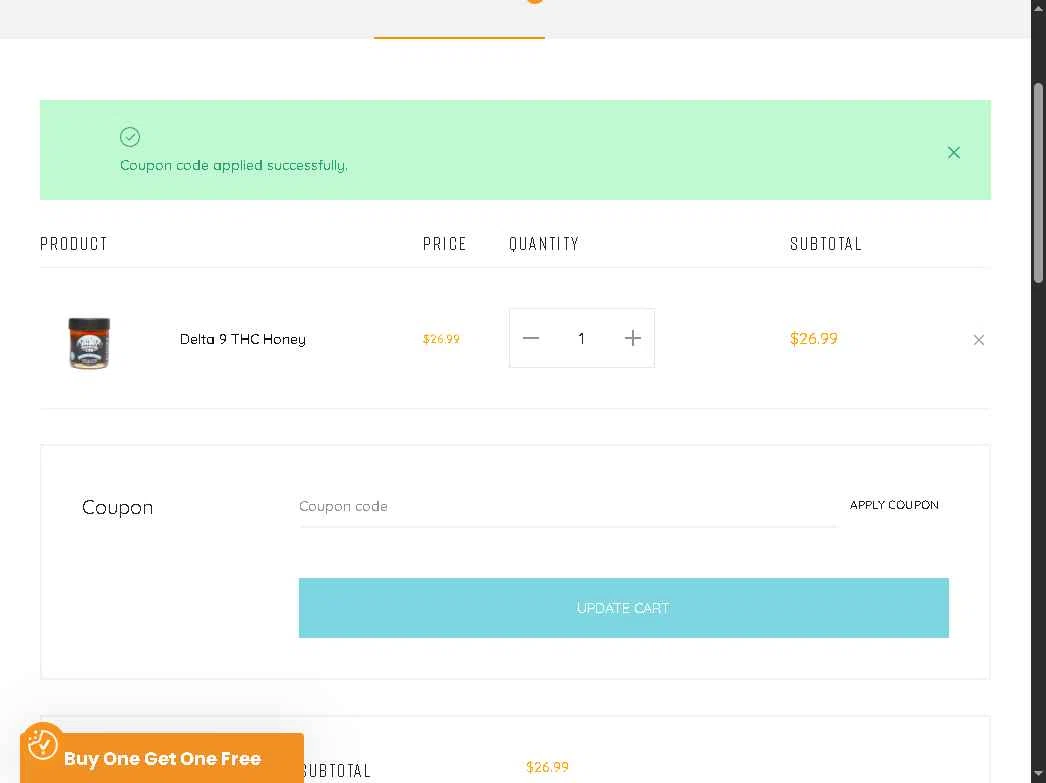
Task: Click the page vertical scrollbar thumb
Action: [x=1038, y=183]
